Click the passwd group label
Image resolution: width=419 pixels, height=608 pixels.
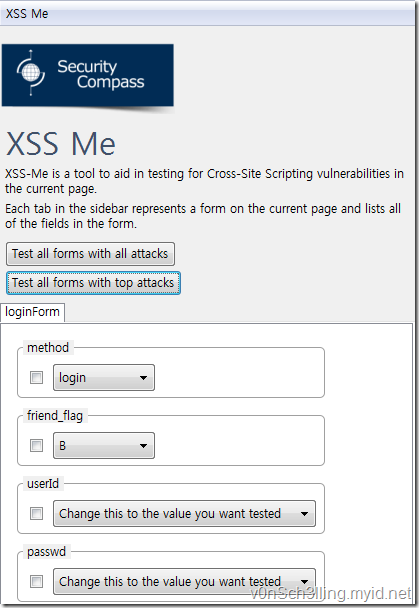click(x=47, y=552)
